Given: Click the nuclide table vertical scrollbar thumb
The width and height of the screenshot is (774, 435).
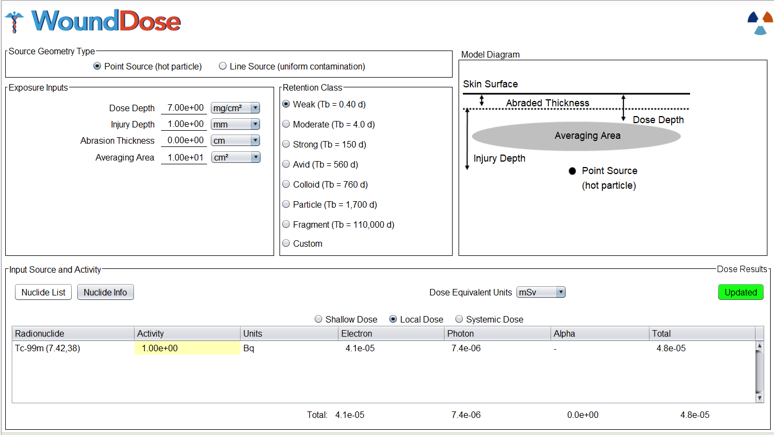Looking at the screenshot, I should point(760,372).
